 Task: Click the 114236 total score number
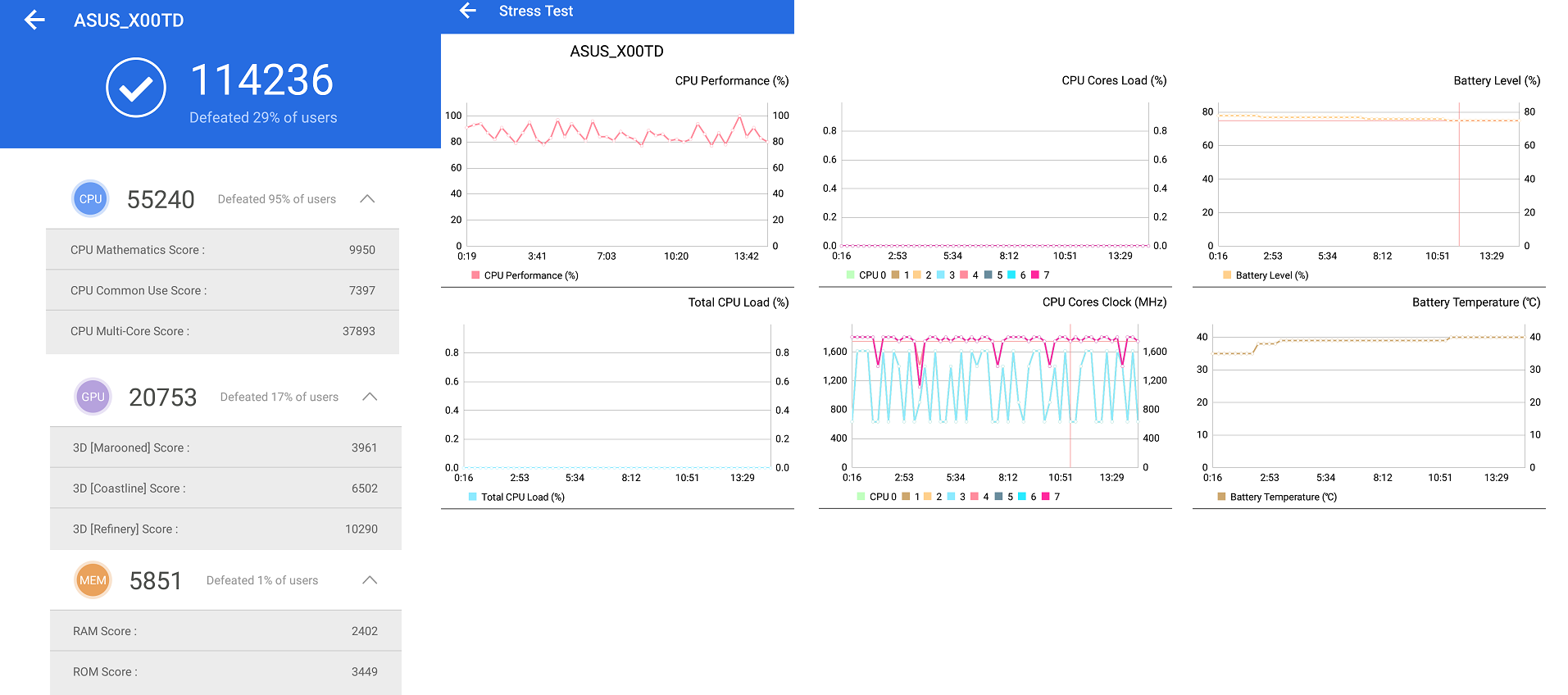261,80
